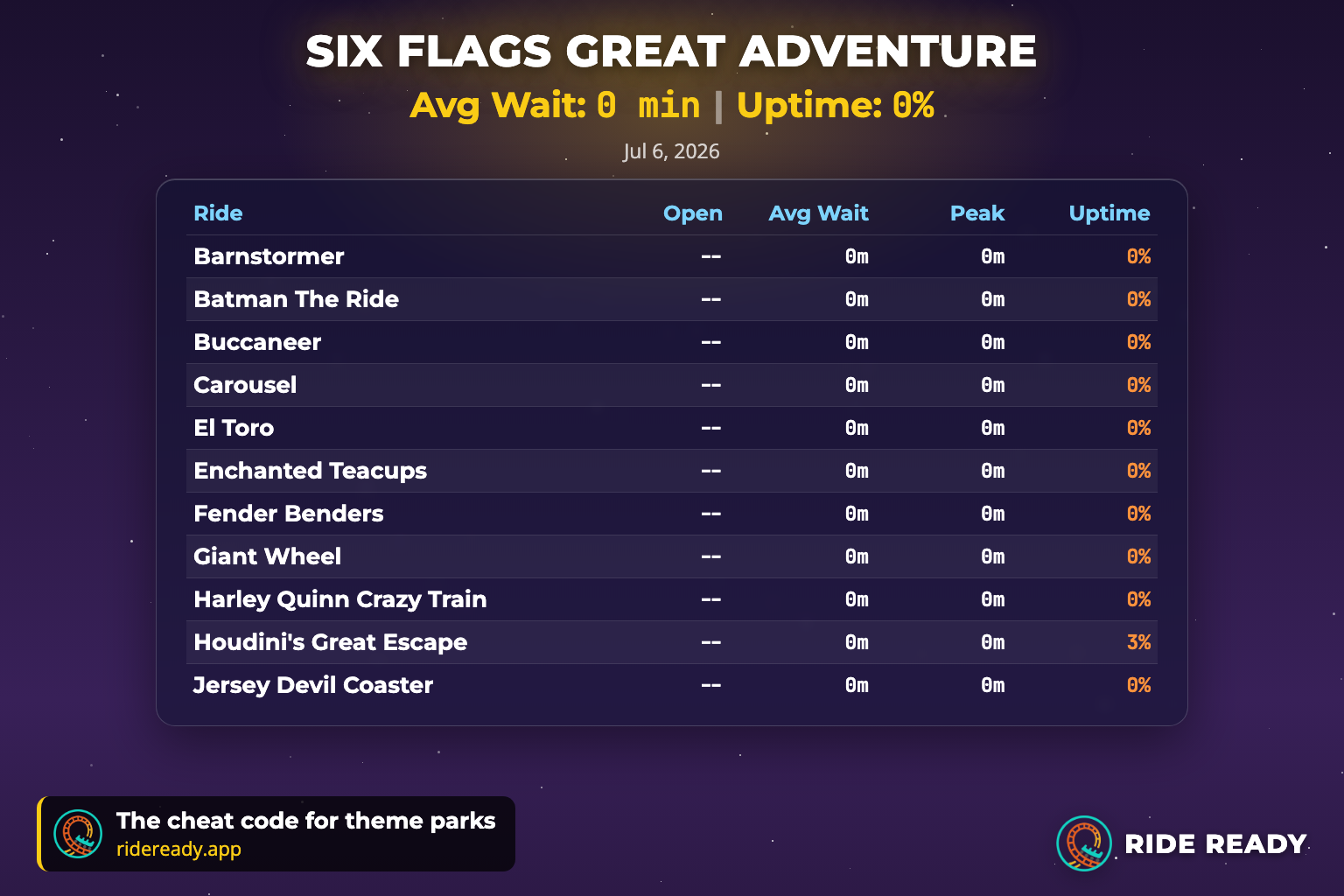
Task: Select the Ride column header
Action: (218, 213)
